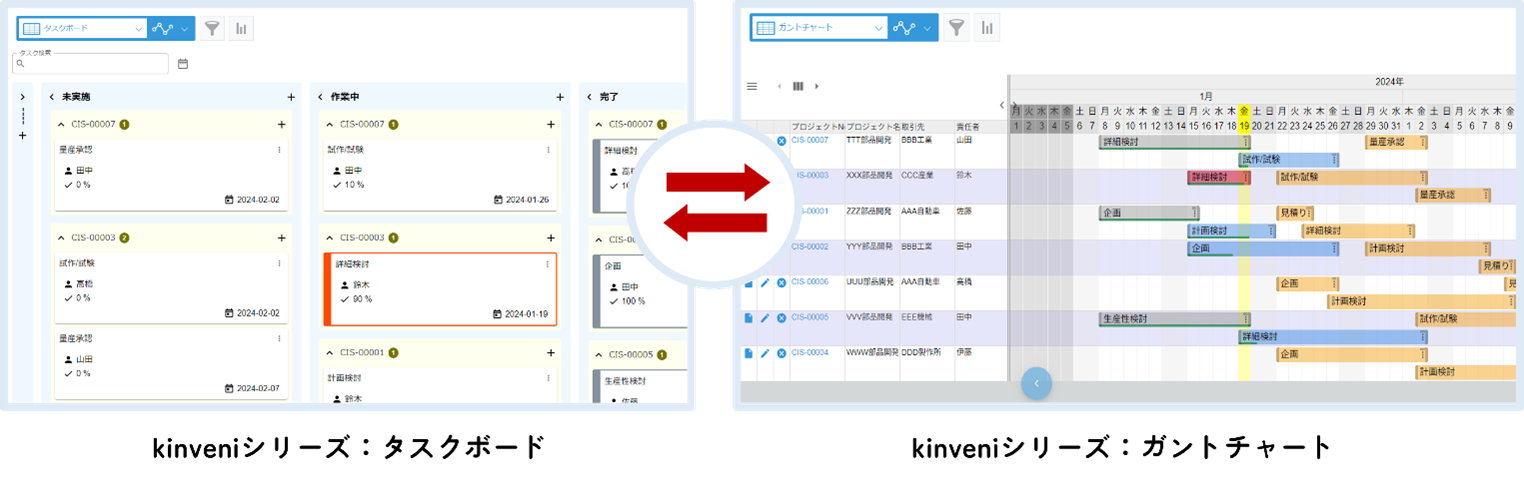The image size is (1524, 481).
Task: Open the ガントチャート view dropdown
Action: click(x=820, y=28)
